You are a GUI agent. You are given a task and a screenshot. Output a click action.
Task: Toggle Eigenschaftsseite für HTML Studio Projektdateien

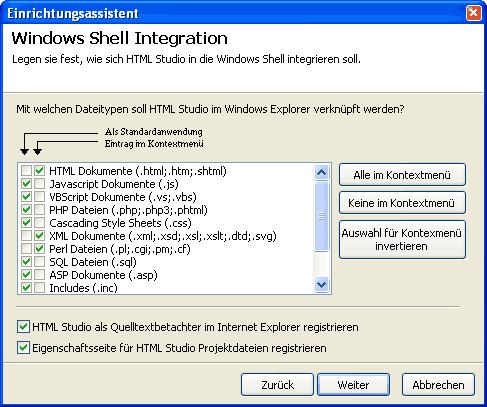pos(23,348)
